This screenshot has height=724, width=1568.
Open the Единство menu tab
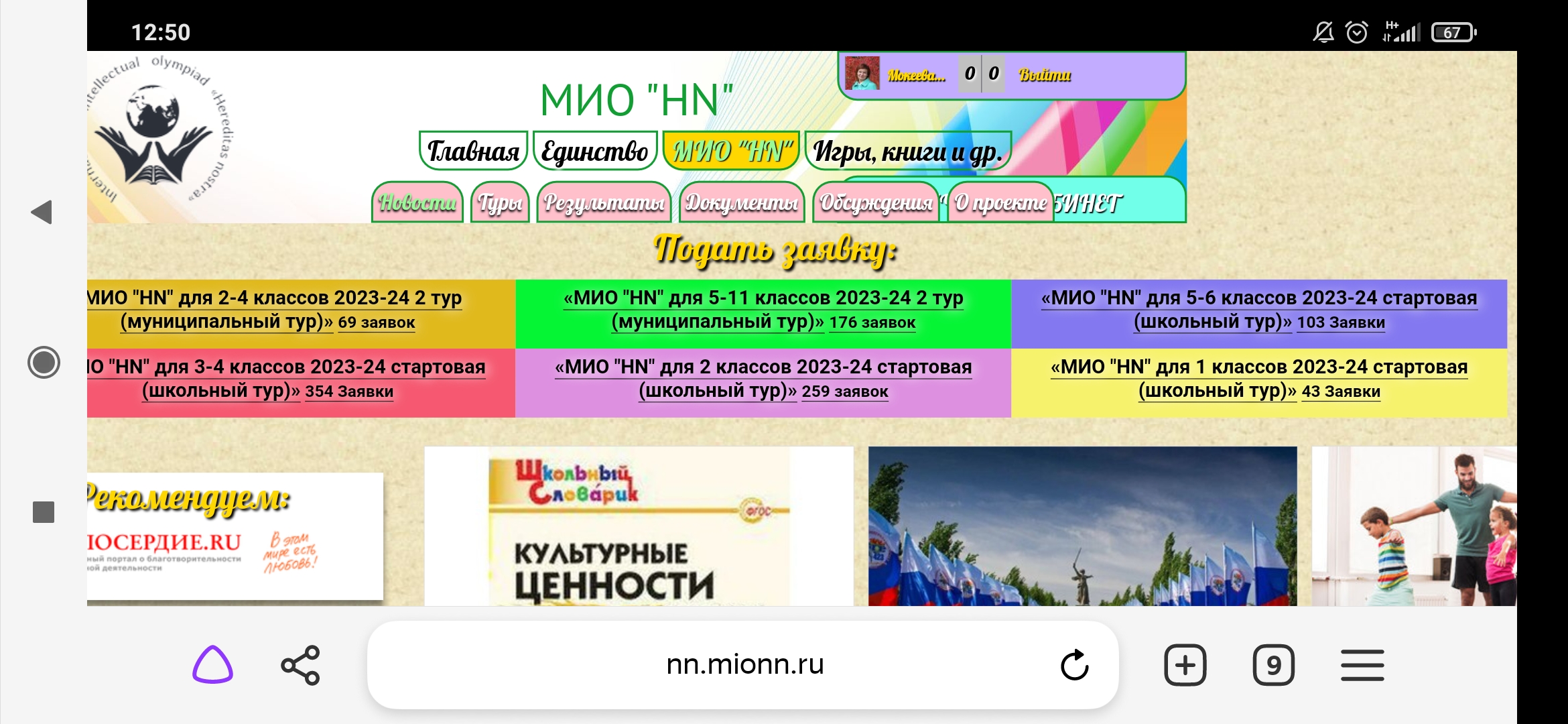pyautogui.click(x=595, y=151)
